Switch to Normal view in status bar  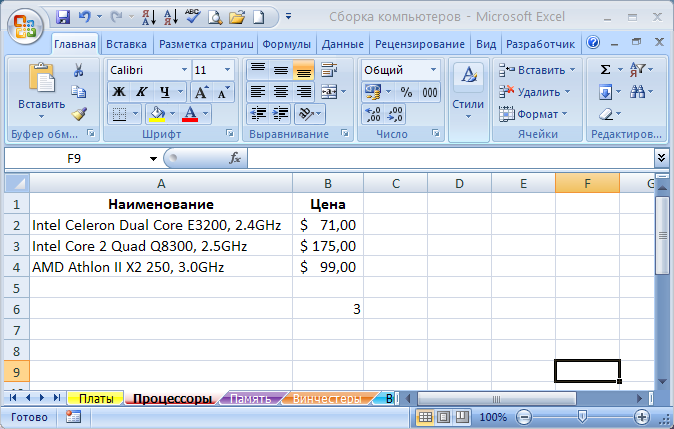point(425,417)
